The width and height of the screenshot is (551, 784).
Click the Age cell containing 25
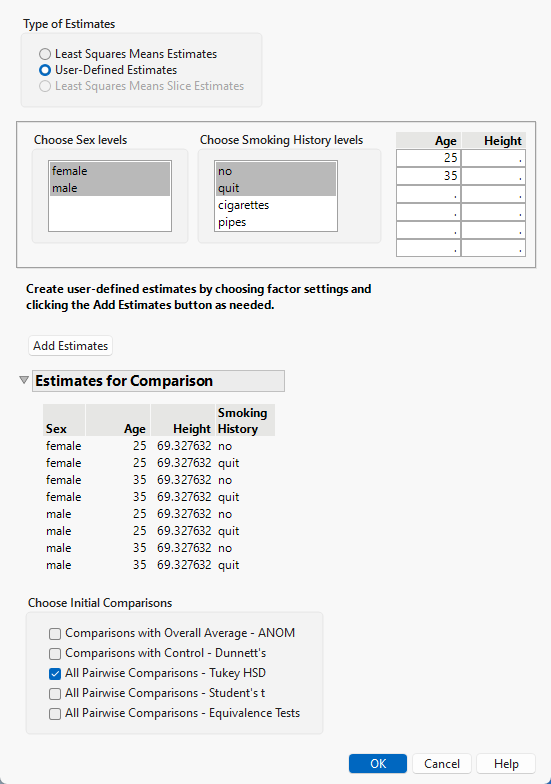click(x=428, y=158)
